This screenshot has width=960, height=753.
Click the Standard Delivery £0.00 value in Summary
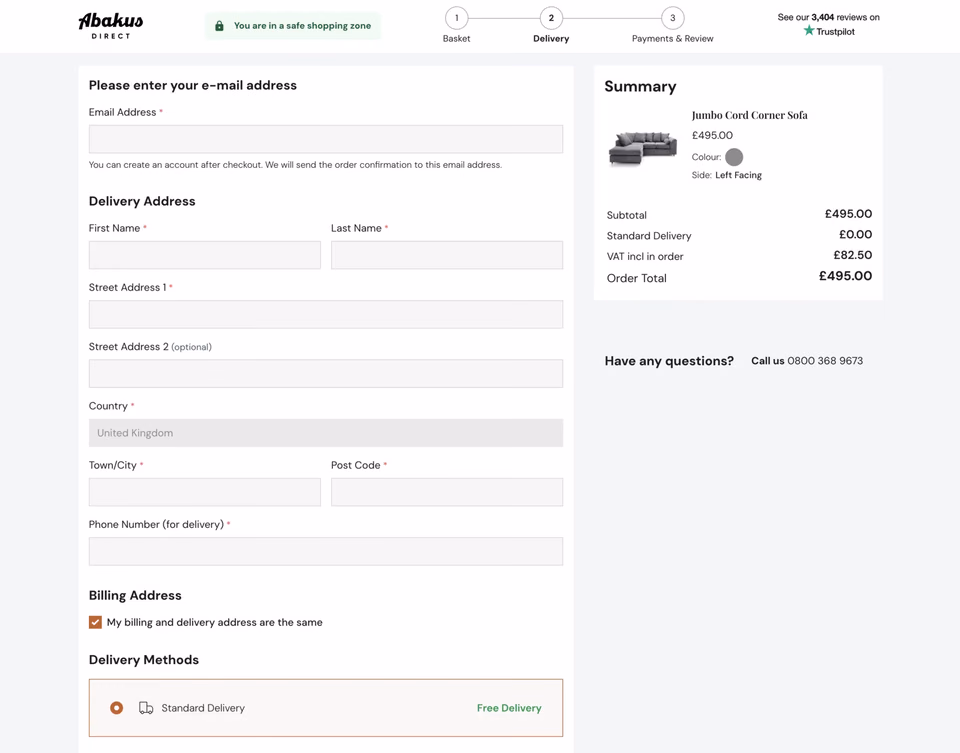tap(855, 234)
